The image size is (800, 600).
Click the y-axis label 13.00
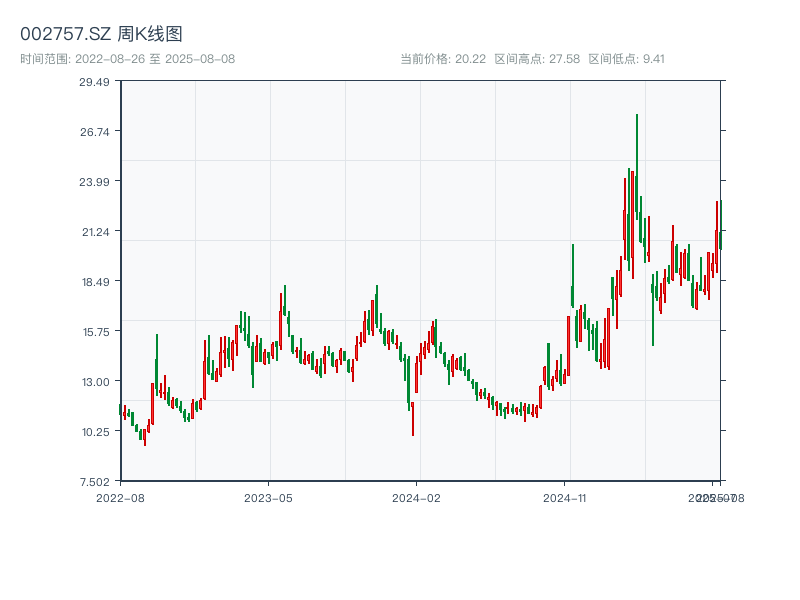click(x=96, y=382)
